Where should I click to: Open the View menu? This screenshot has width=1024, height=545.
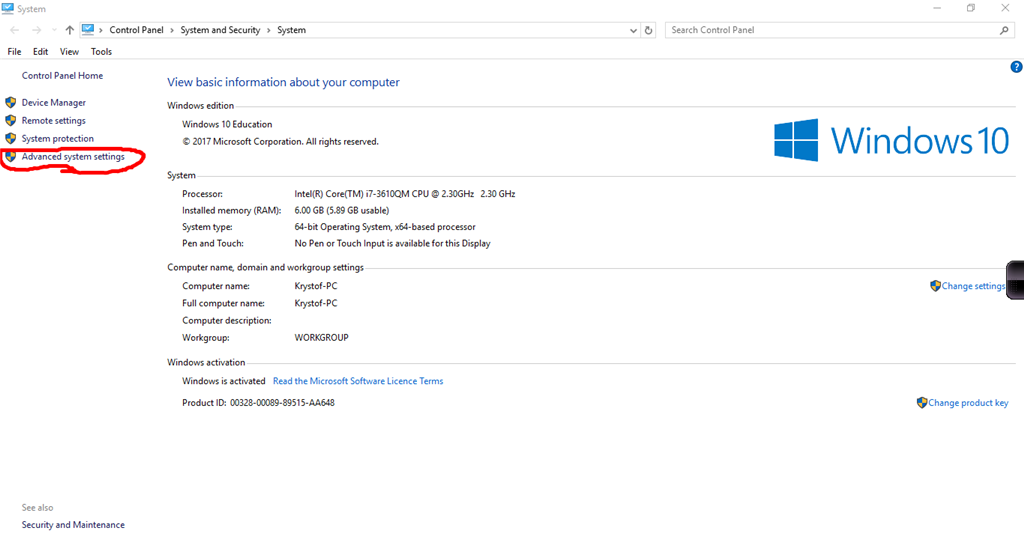coord(69,52)
